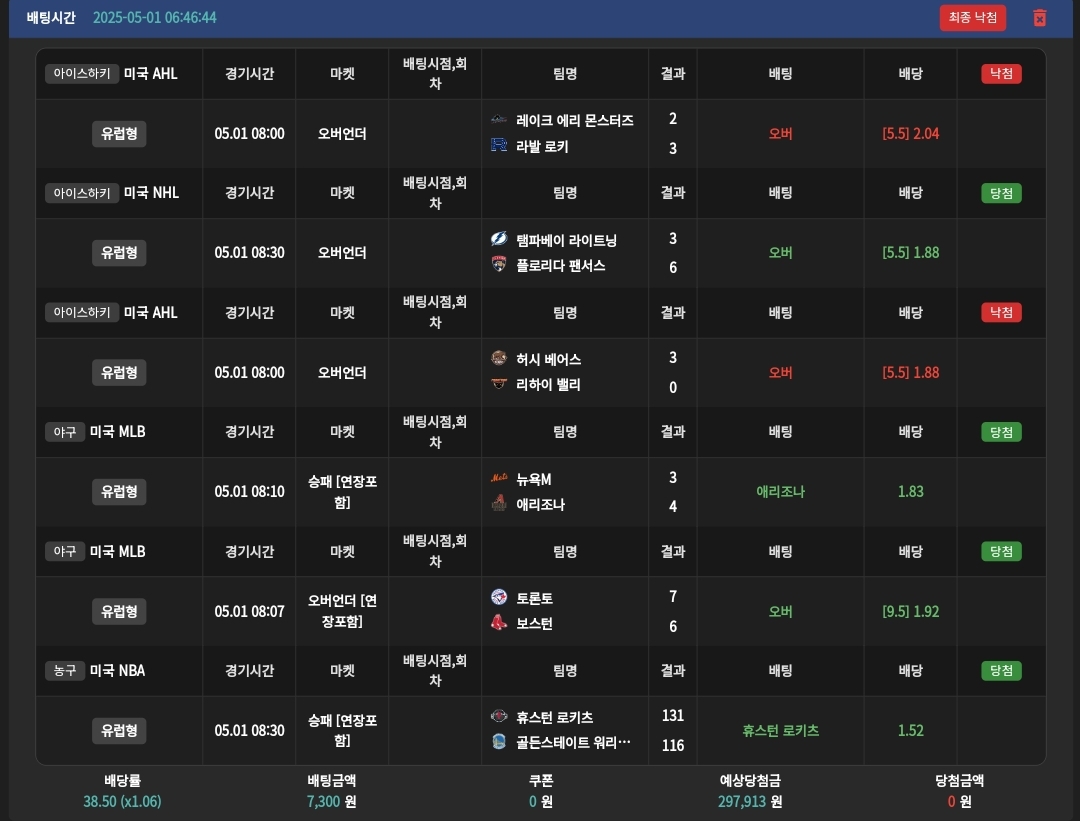The width and height of the screenshot is (1080, 821).
Task: Click the red trash delete icon
Action: pyautogui.click(x=1039, y=18)
